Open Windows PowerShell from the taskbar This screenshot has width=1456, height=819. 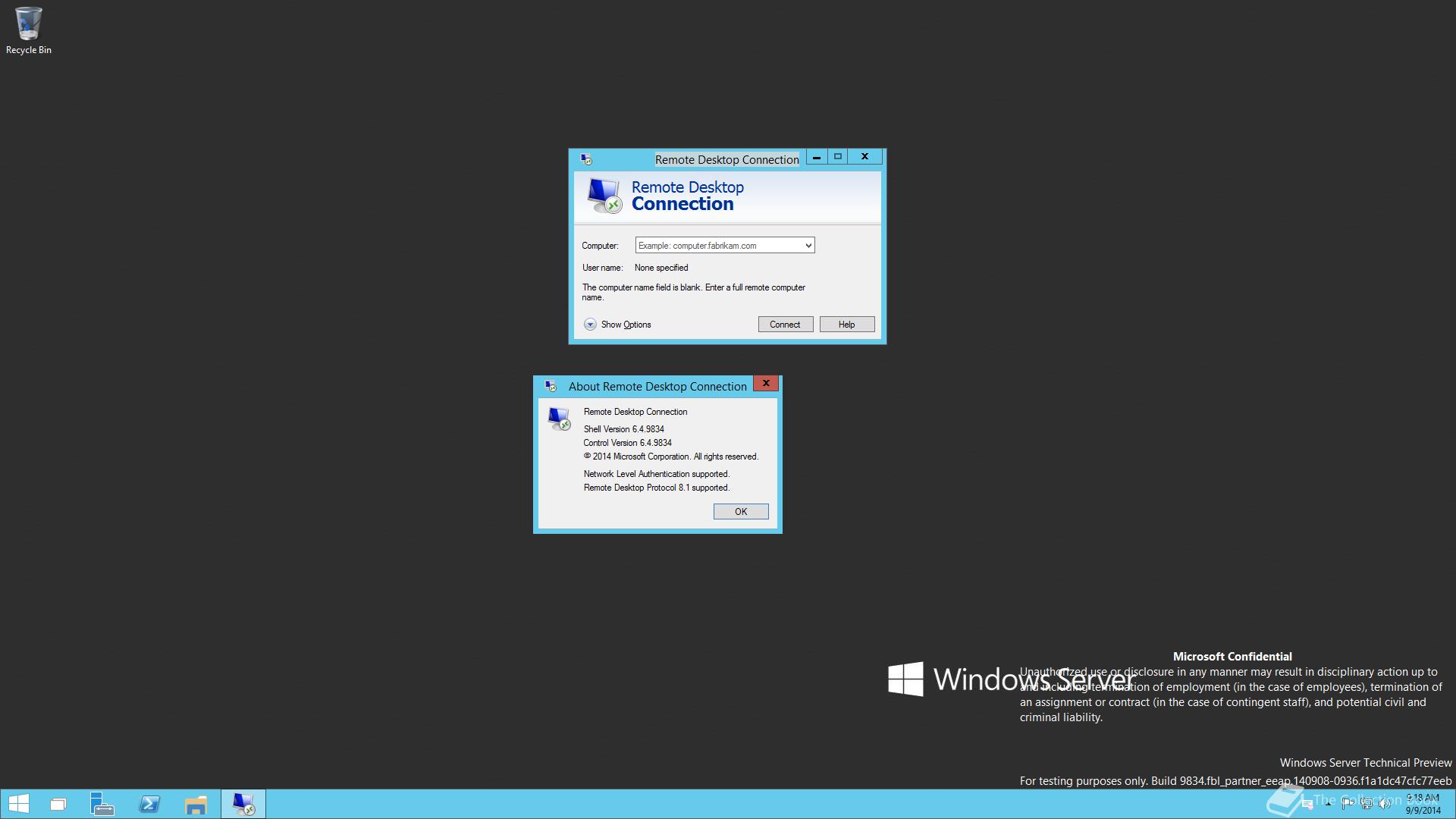click(x=149, y=804)
